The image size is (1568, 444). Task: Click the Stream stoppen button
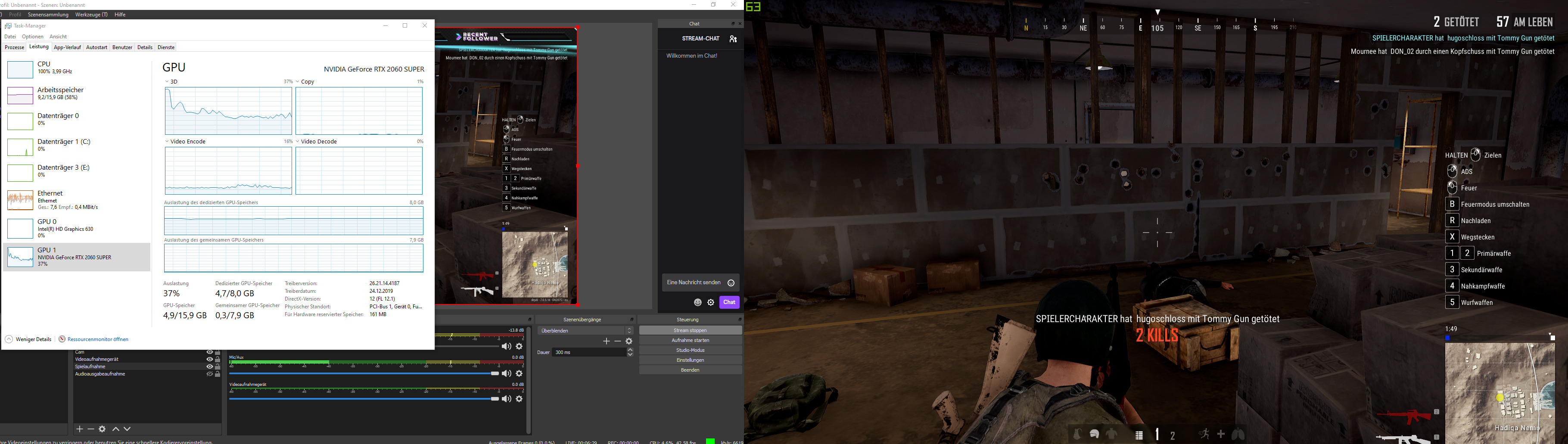tap(690, 330)
